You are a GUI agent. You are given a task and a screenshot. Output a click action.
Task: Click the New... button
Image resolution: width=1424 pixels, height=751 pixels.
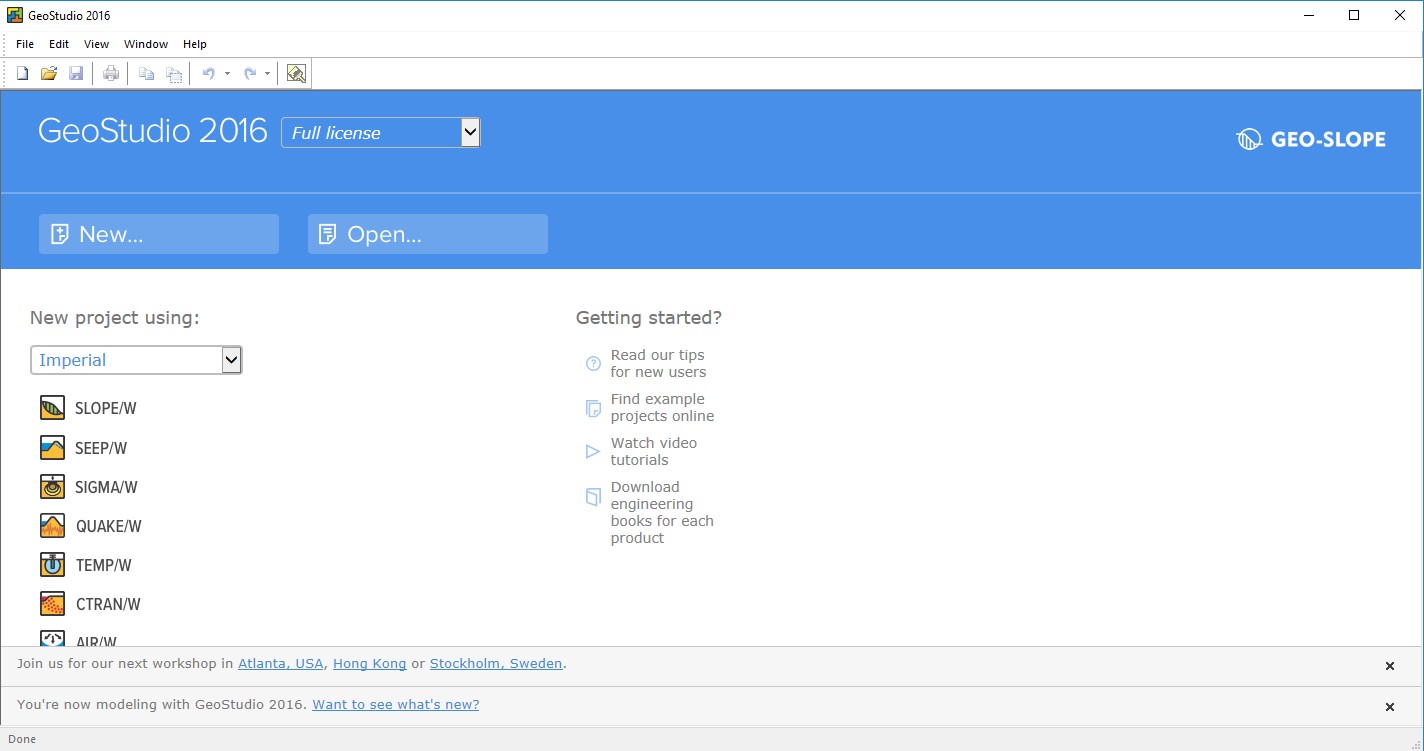tap(159, 234)
